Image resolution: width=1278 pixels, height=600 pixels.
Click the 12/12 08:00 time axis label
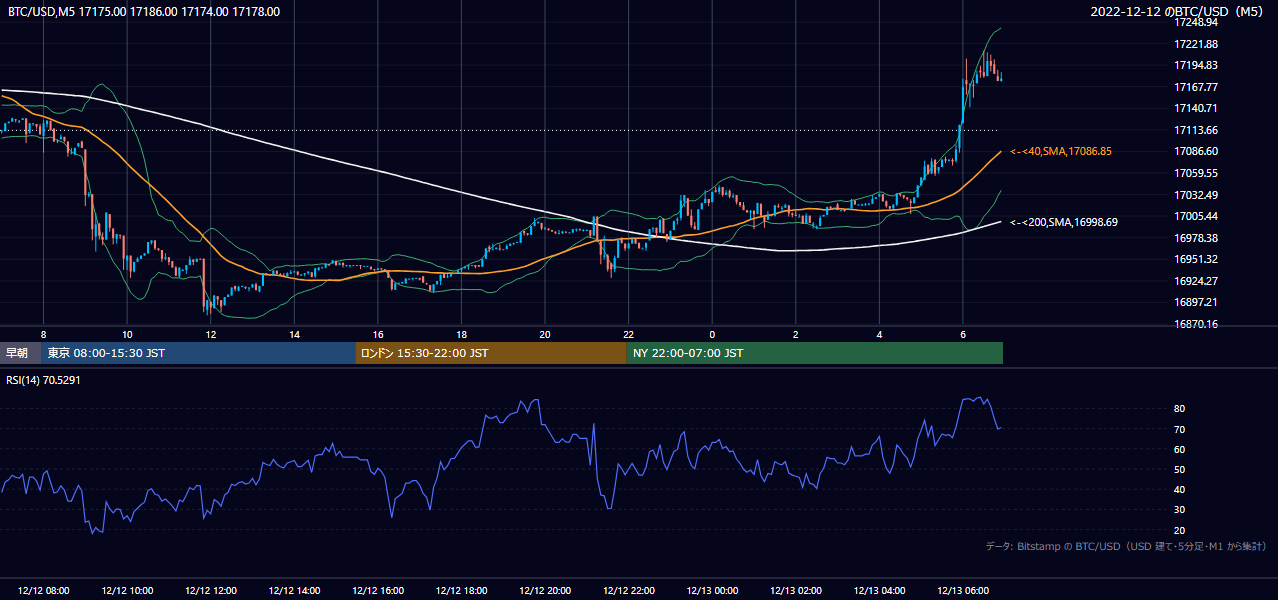click(x=43, y=591)
